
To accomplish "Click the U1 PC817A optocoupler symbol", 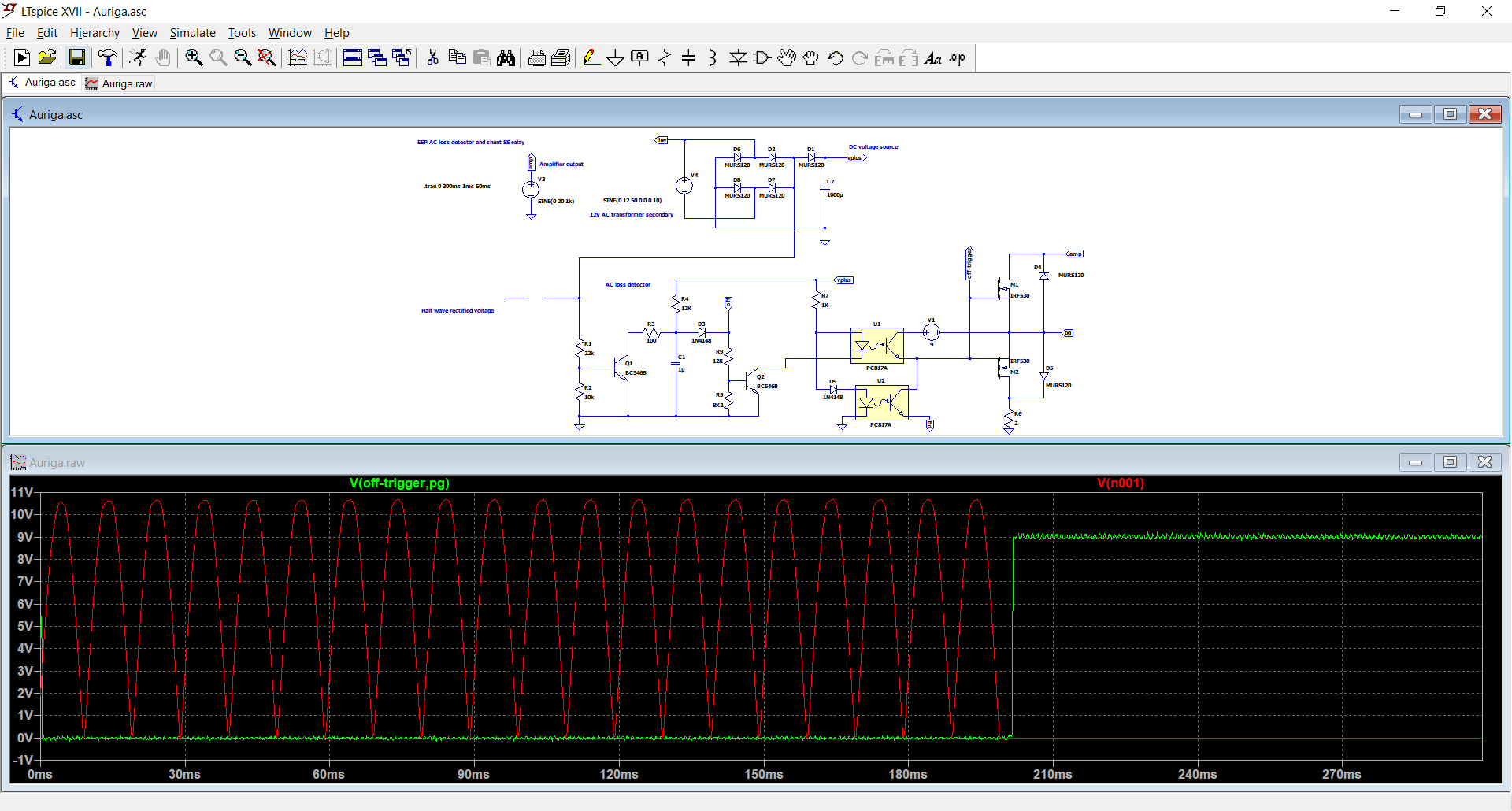I will tap(876, 346).
